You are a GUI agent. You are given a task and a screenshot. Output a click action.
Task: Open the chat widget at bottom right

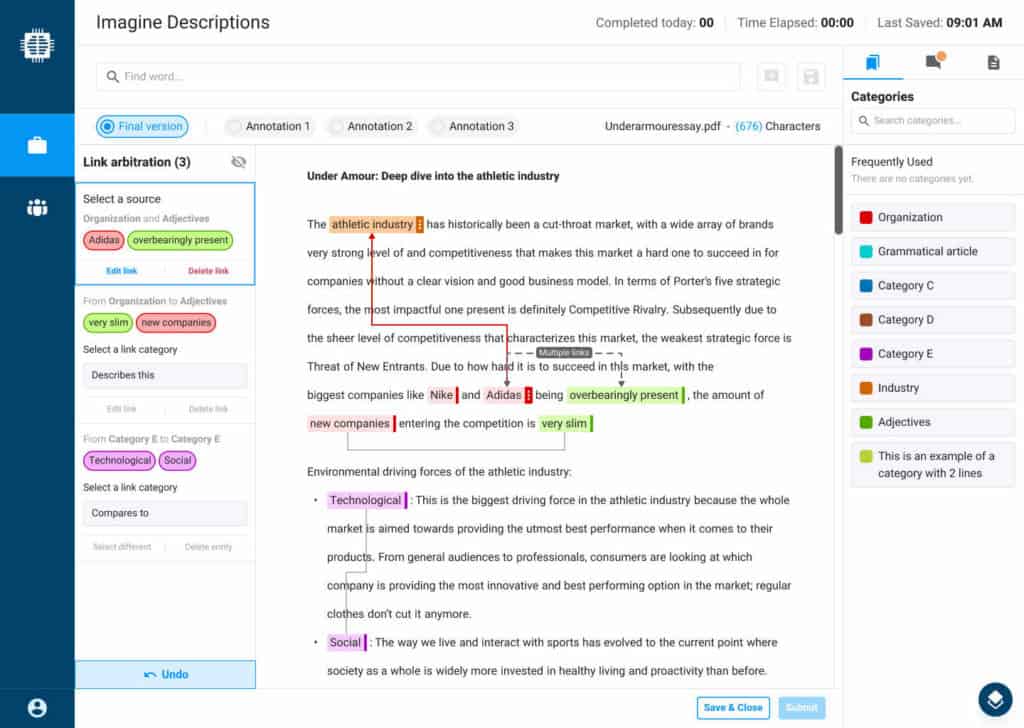click(x=995, y=700)
